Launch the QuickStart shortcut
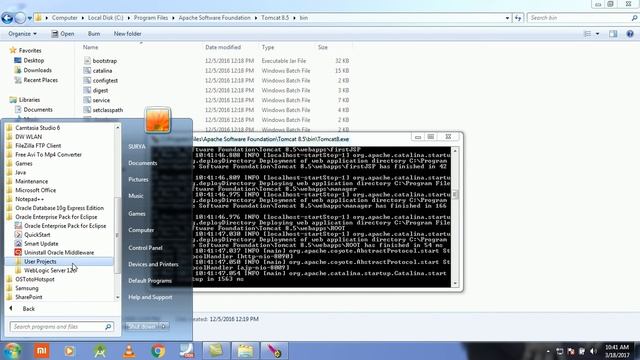This screenshot has height=360, width=640. 37,235
